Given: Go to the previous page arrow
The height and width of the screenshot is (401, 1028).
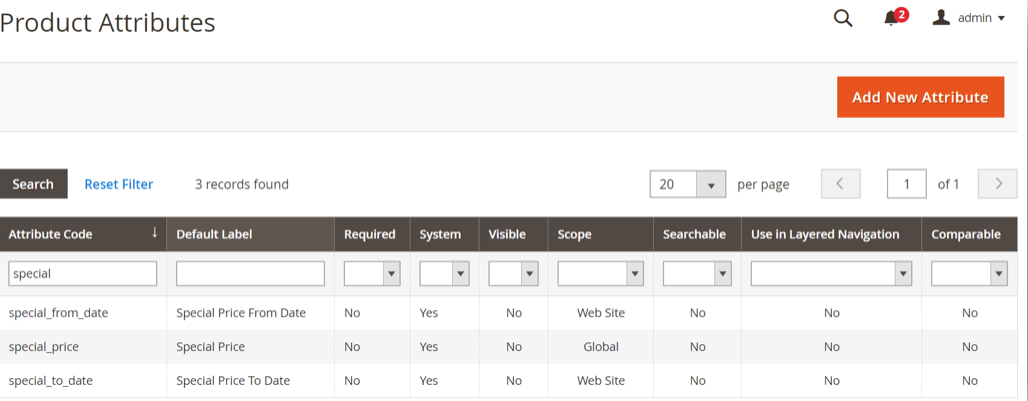Looking at the screenshot, I should click(840, 184).
